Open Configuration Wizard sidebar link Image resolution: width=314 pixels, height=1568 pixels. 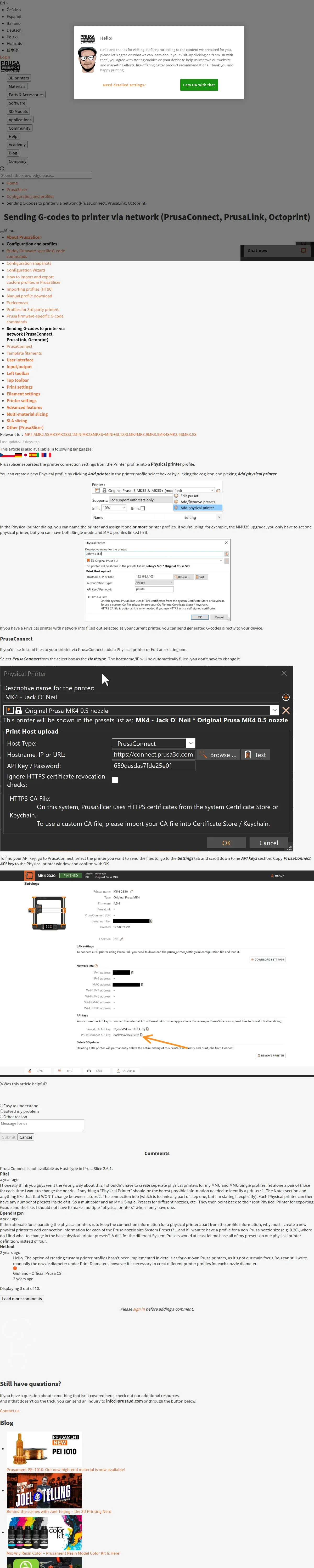click(x=26, y=270)
